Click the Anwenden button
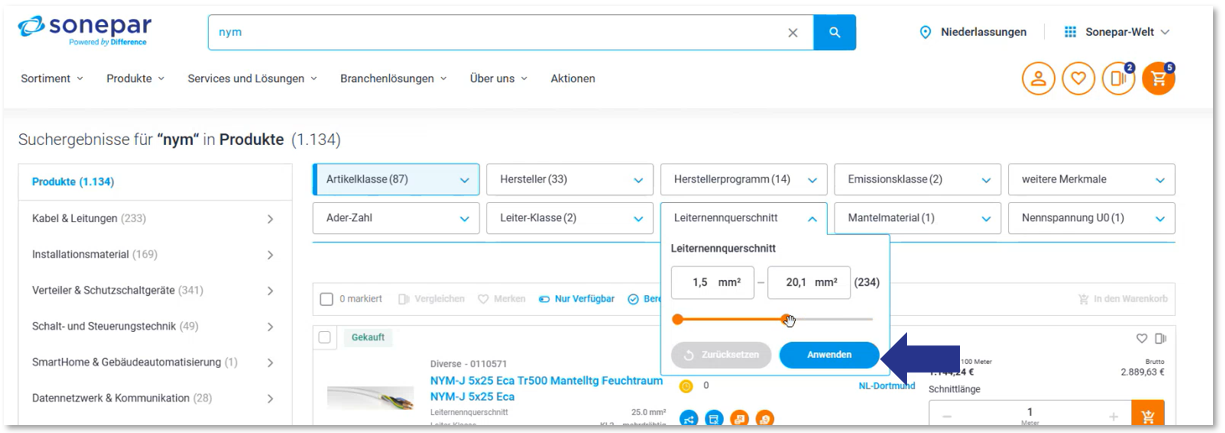The height and width of the screenshot is (433, 1225). tap(829, 355)
